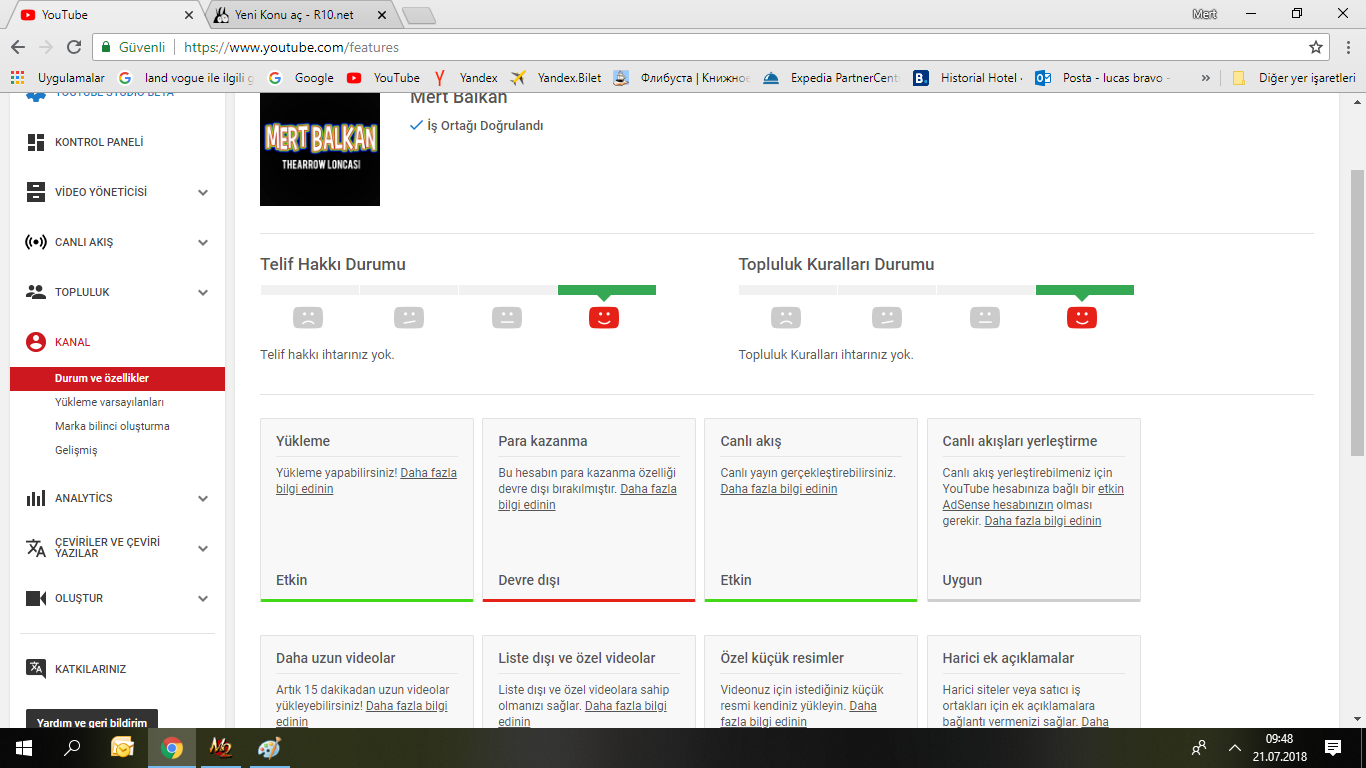1366x768 pixels.
Task: Open the Yandex.Bilet bookmark
Action: point(556,78)
